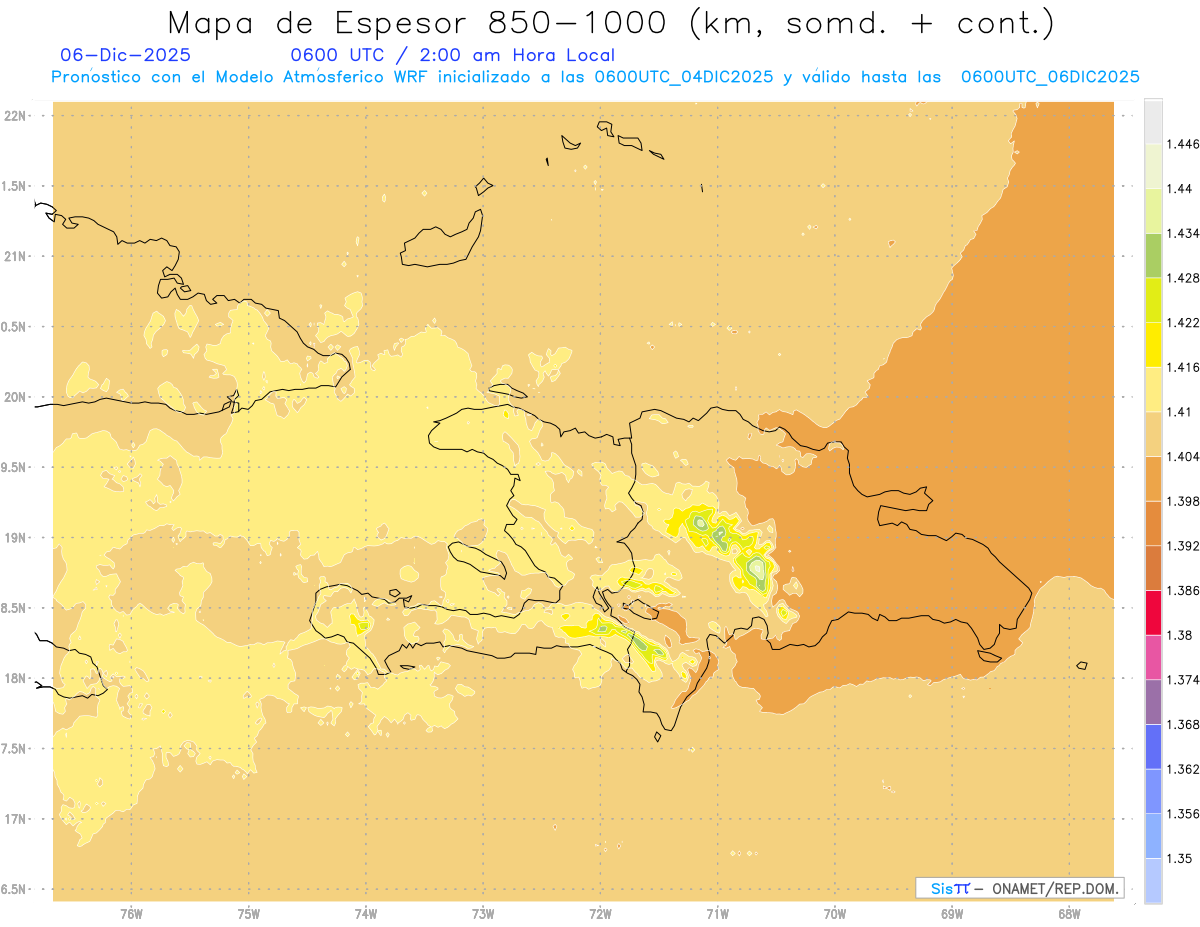Click the 71W longitude label
Viewport: 1200px width, 927px height.
[717, 913]
